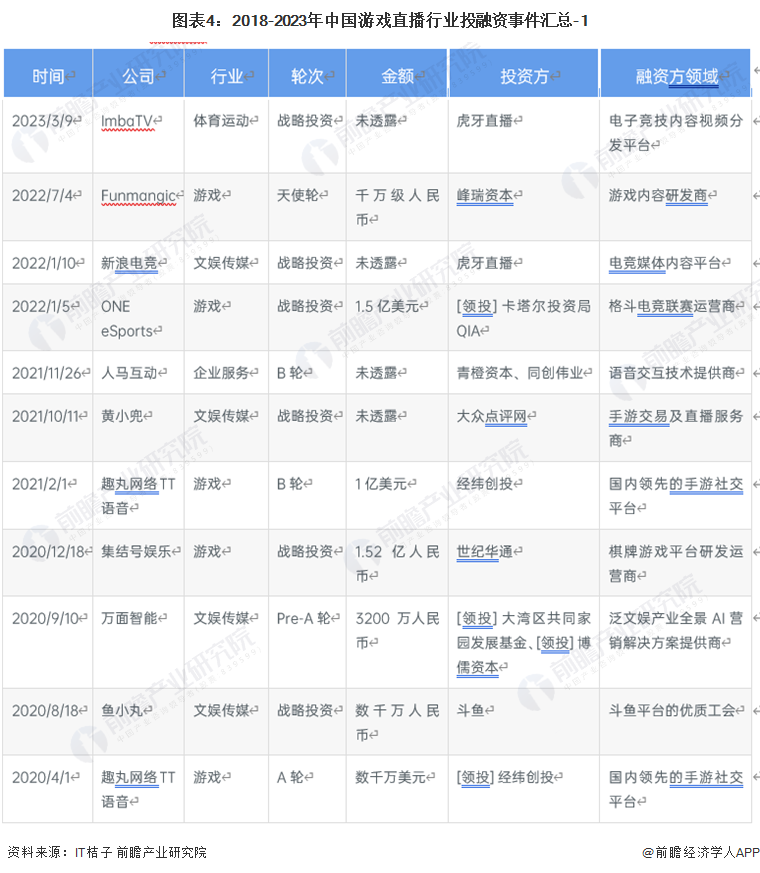Image resolution: width=760 pixels, height=873 pixels.
Task: Click the 时间 column header
Action: [48, 75]
